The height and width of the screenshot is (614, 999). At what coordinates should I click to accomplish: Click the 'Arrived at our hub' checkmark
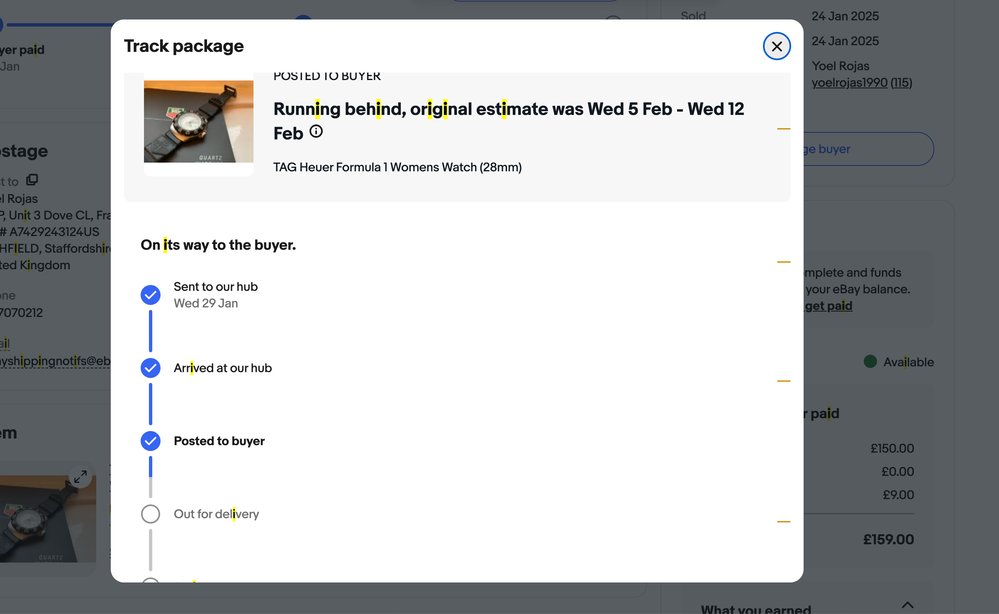pyautogui.click(x=150, y=368)
